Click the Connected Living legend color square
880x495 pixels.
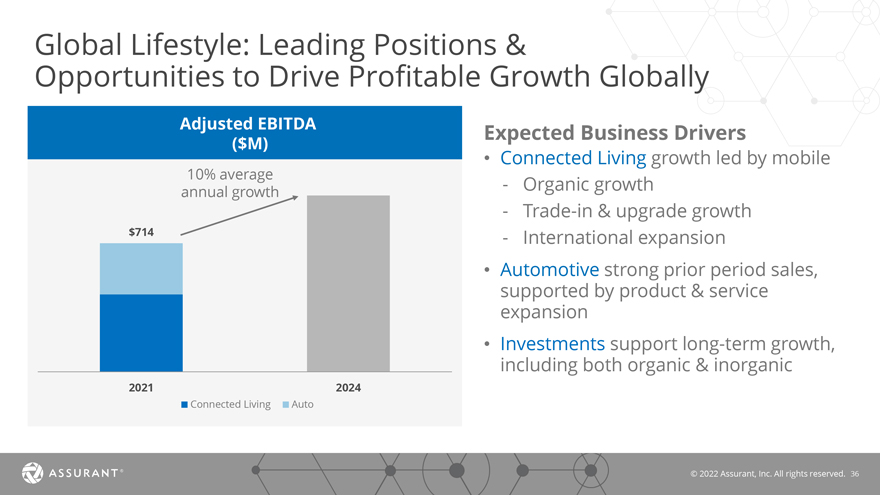[x=184, y=405]
